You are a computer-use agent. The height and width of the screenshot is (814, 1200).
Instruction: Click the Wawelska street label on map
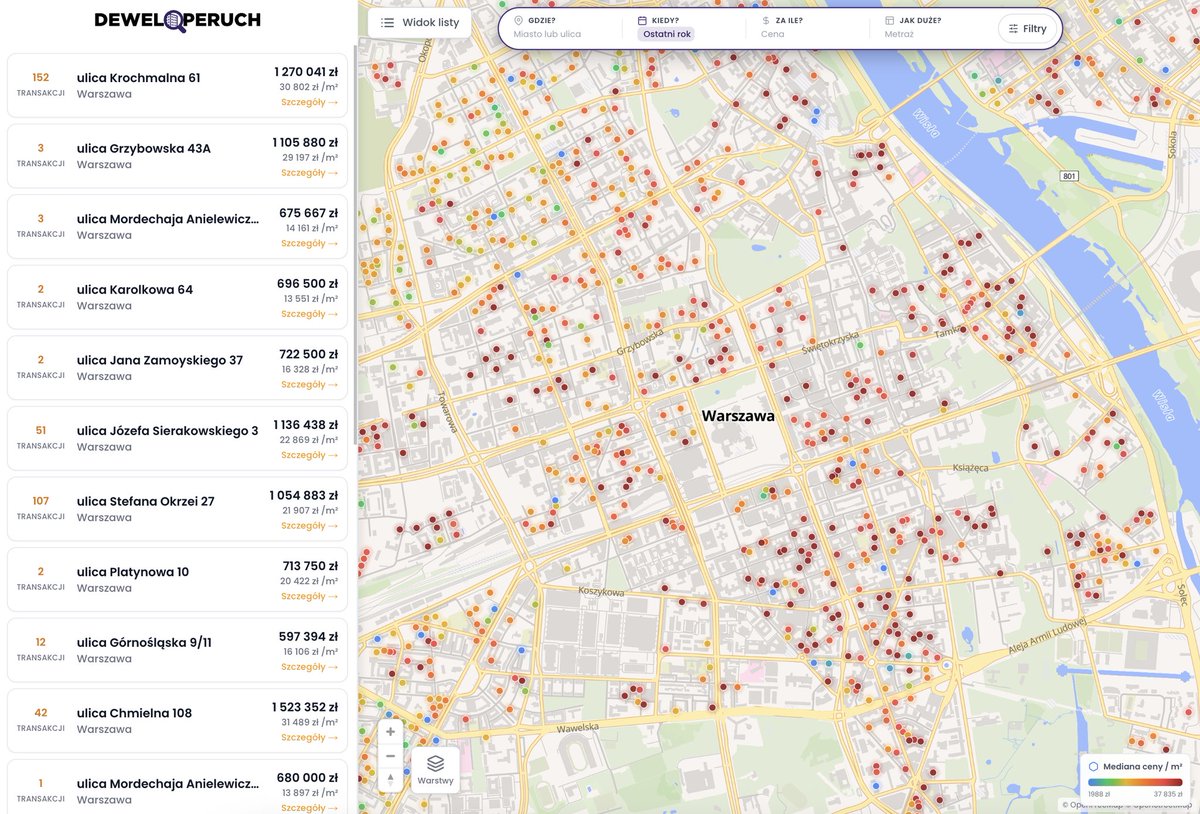tap(577, 728)
